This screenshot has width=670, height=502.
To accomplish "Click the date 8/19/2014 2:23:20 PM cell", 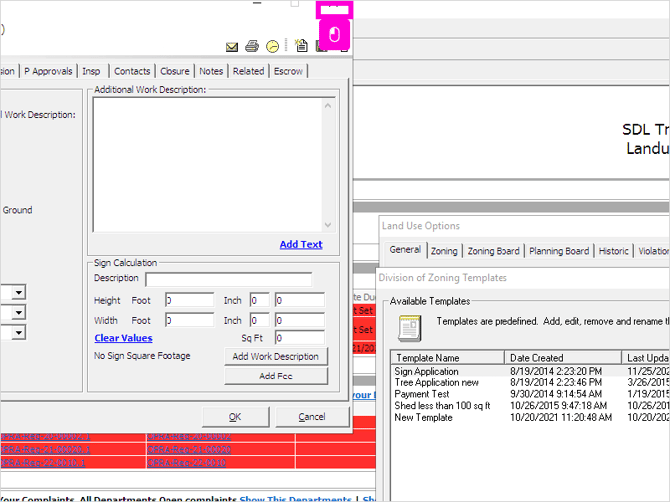I will pyautogui.click(x=556, y=371).
